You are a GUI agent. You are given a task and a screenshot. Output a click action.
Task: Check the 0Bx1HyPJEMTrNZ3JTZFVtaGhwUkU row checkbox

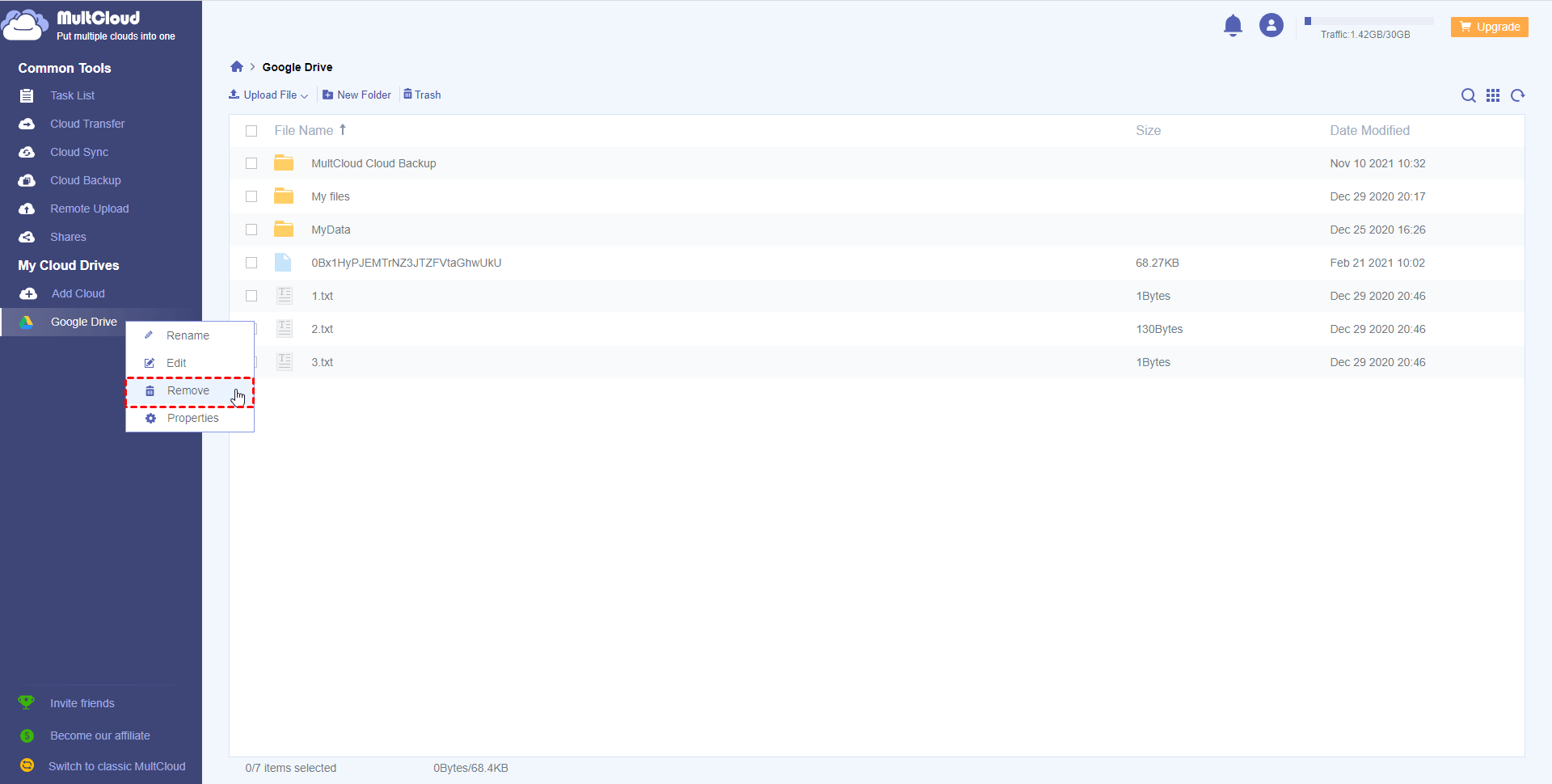pyautogui.click(x=251, y=263)
